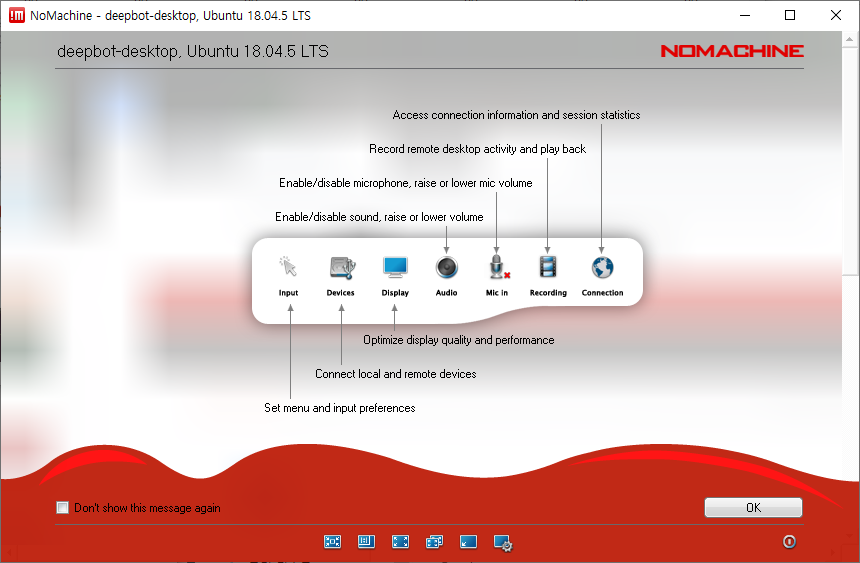Click the NoMachine logo in the header
The width and height of the screenshot is (860, 563).
coord(732,51)
